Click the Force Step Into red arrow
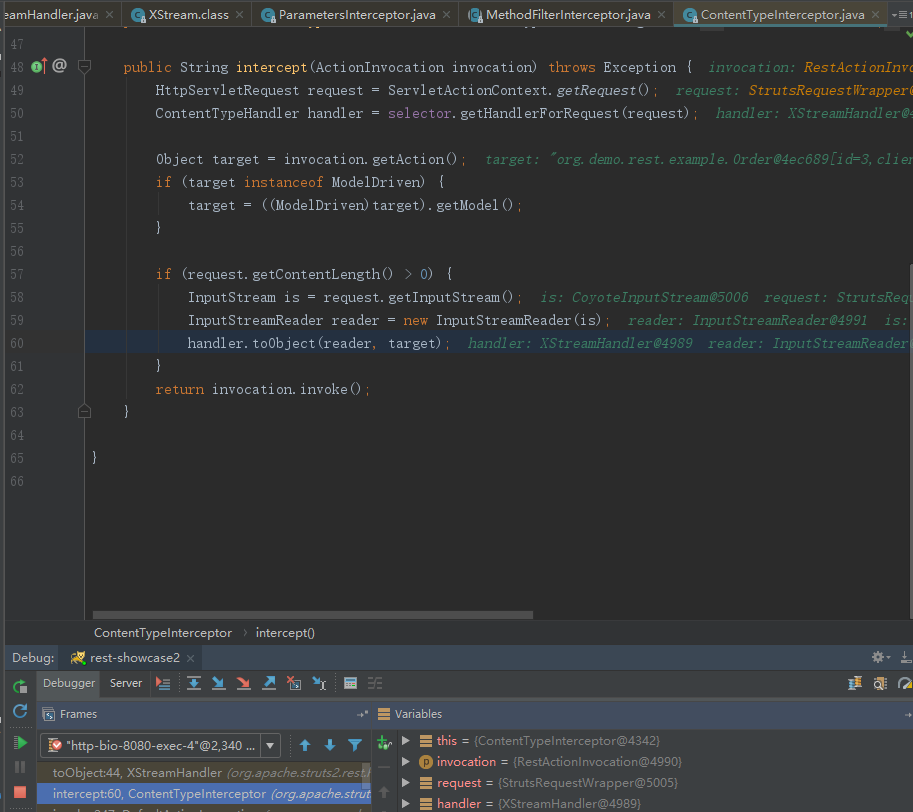Viewport: 913px width, 812px height. 243,683
